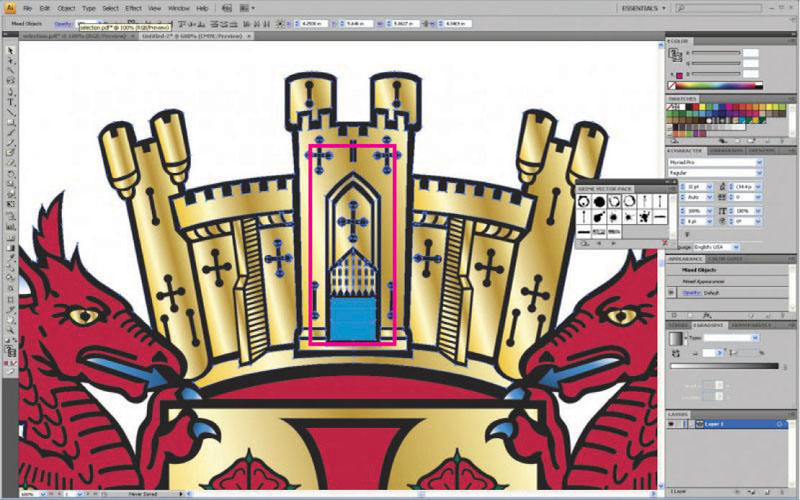Click the fill and stroke proxy in Color panel
800x500 pixels.
tap(675, 55)
